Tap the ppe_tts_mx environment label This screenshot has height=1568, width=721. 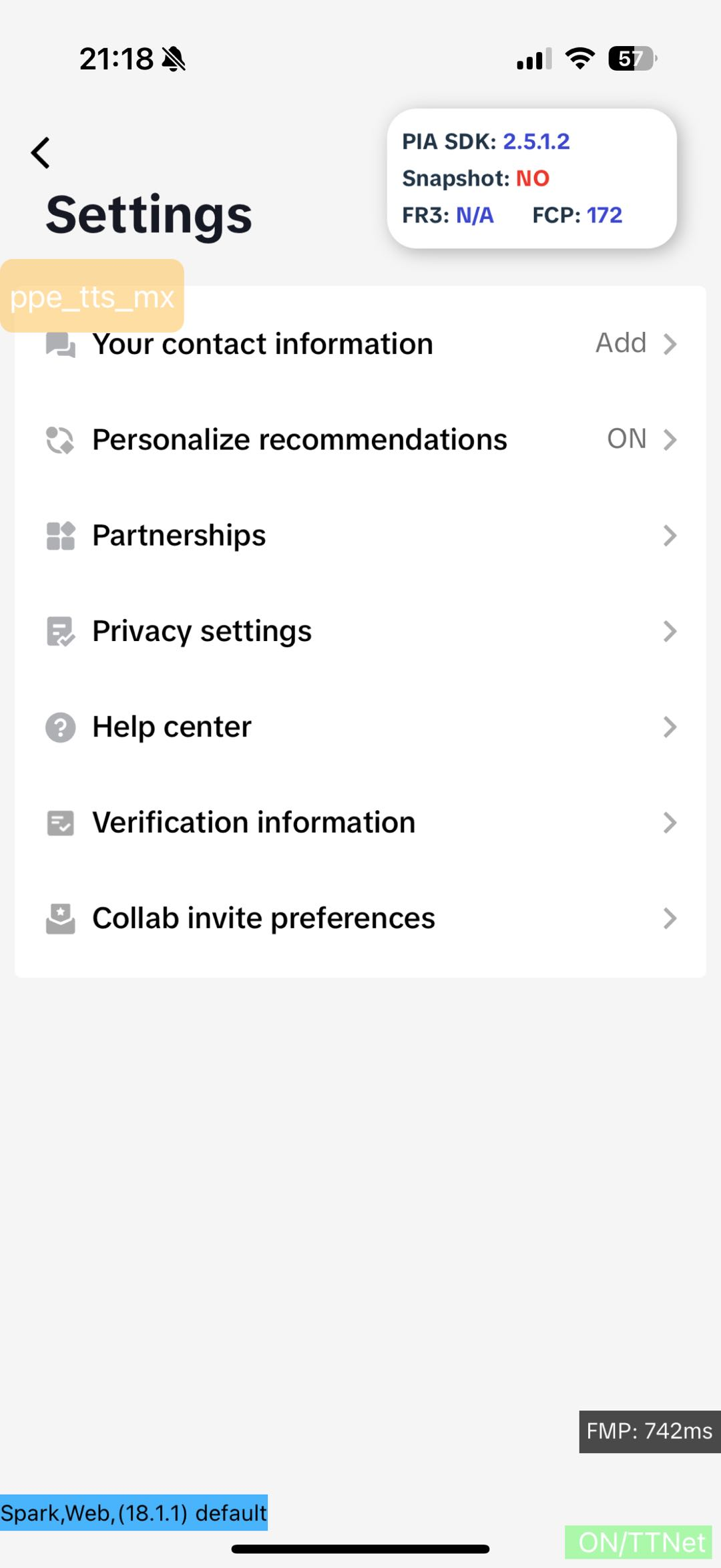(92, 296)
